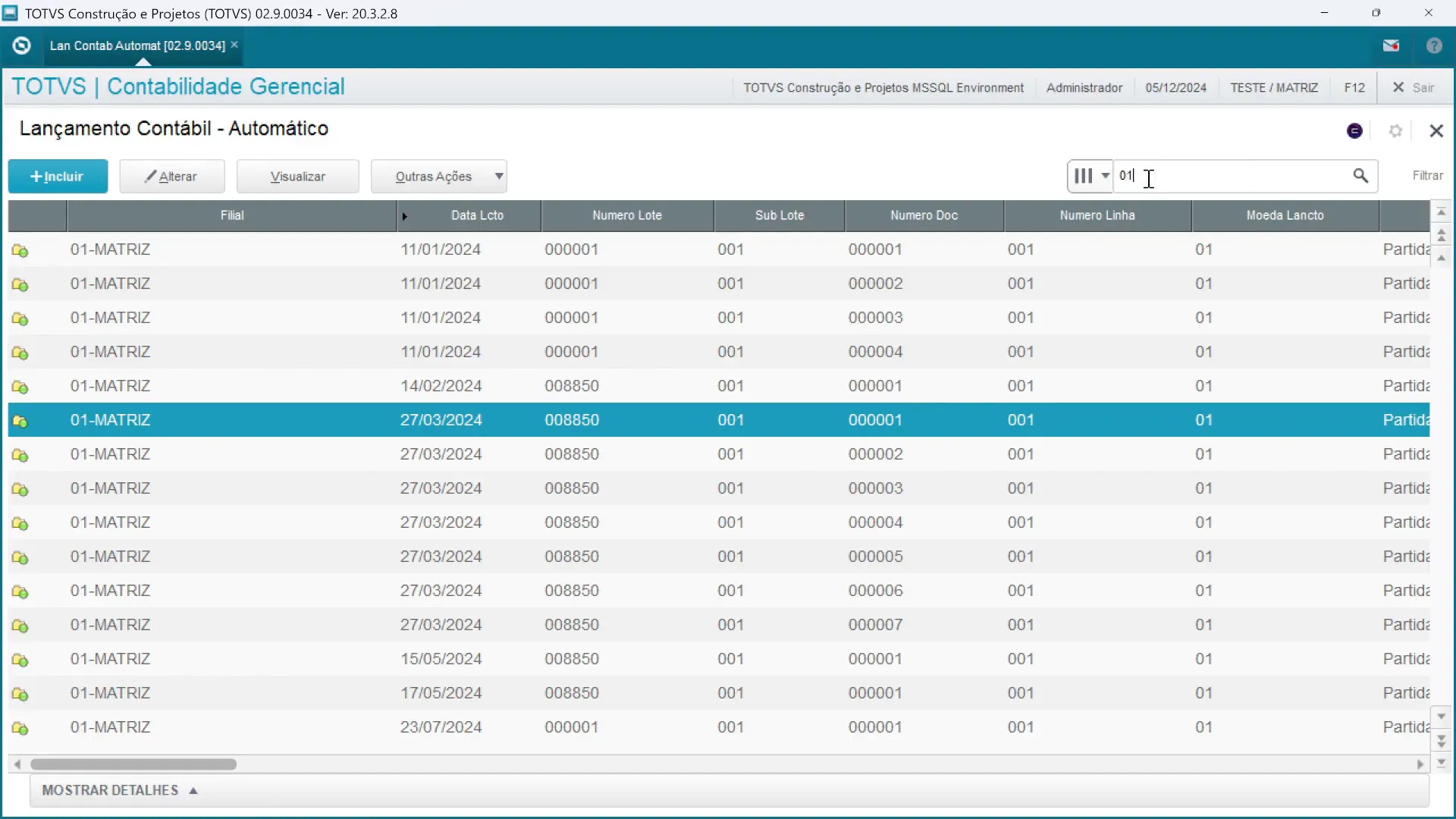The width and height of the screenshot is (1456, 819).
Task: Open the help question mark icon
Action: (1434, 45)
